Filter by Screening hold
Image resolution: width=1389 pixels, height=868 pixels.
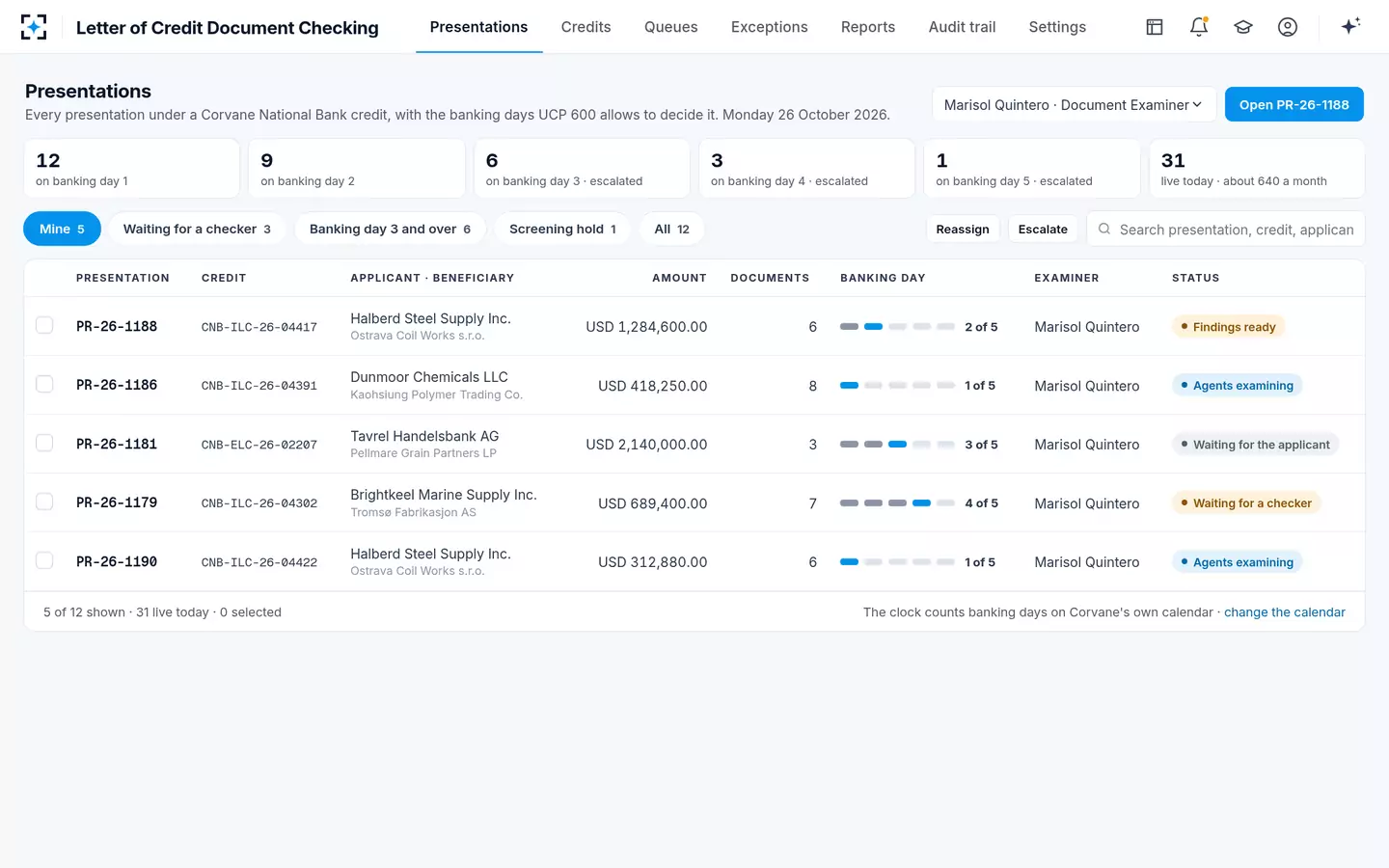point(562,229)
